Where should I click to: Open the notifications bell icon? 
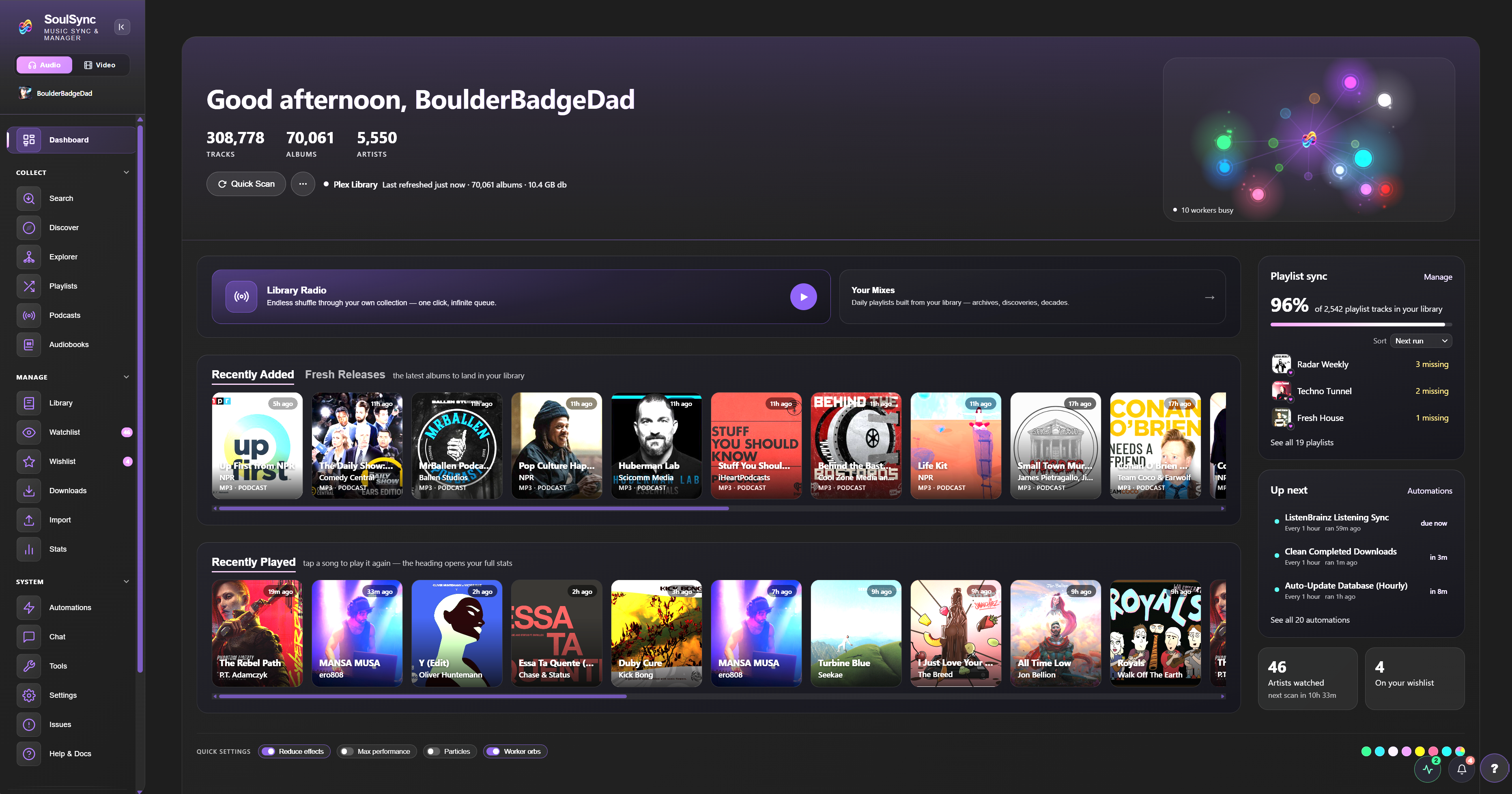pos(1462,769)
